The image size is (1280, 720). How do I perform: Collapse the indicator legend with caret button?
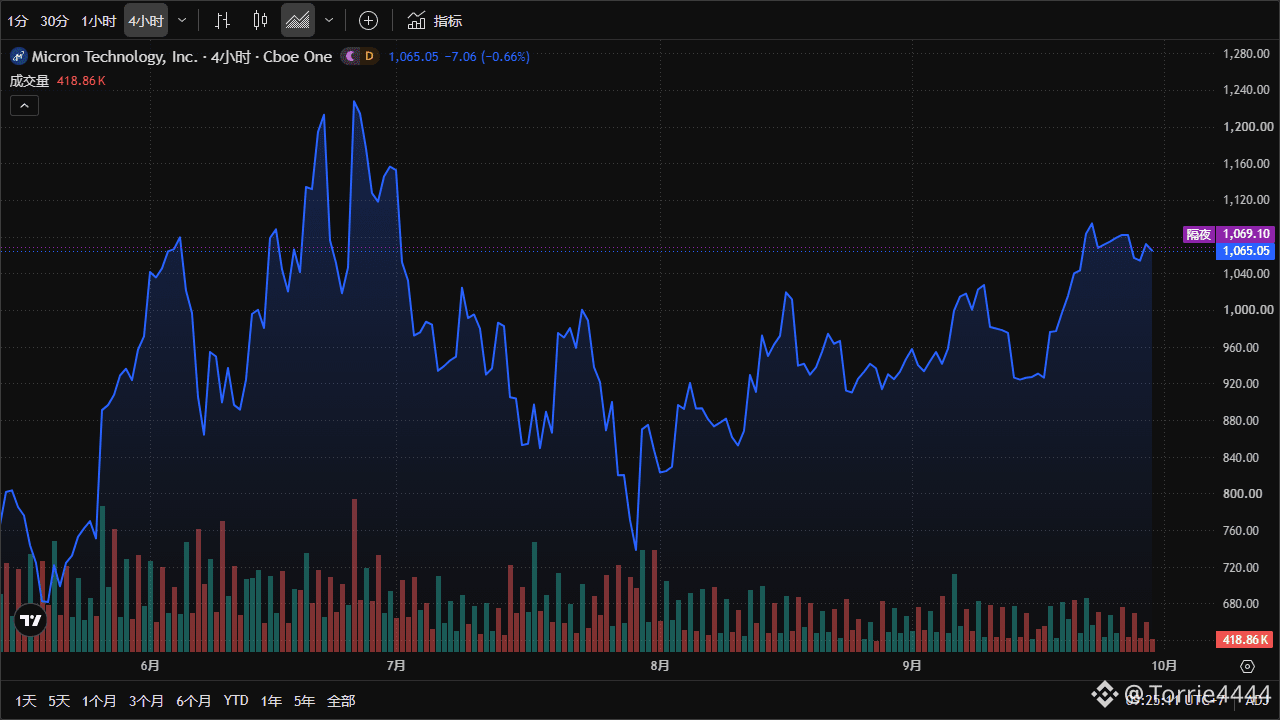click(24, 105)
